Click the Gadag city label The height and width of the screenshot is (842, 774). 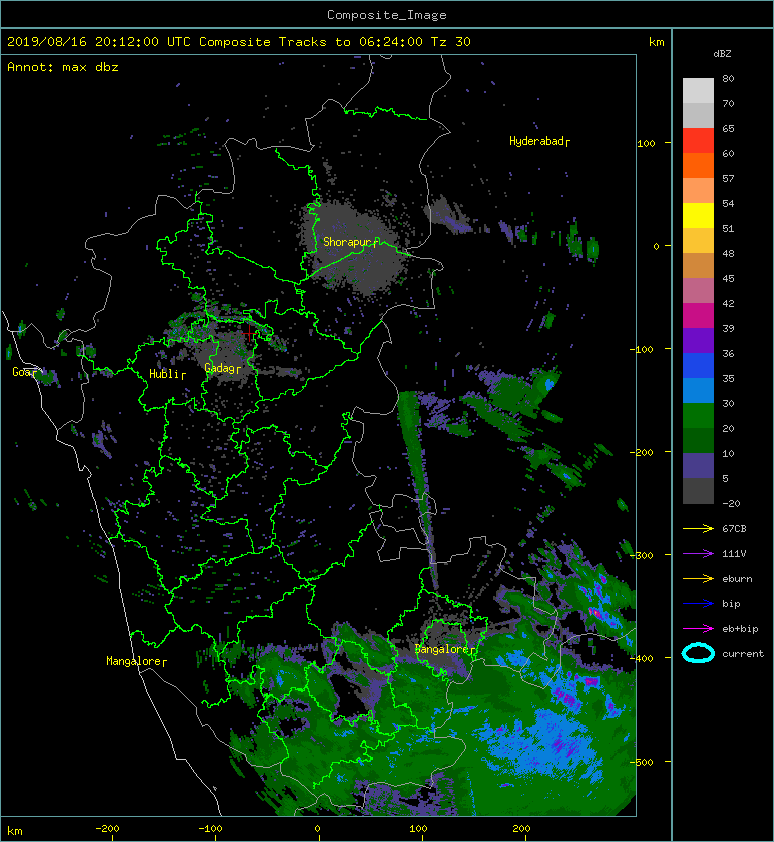point(222,368)
